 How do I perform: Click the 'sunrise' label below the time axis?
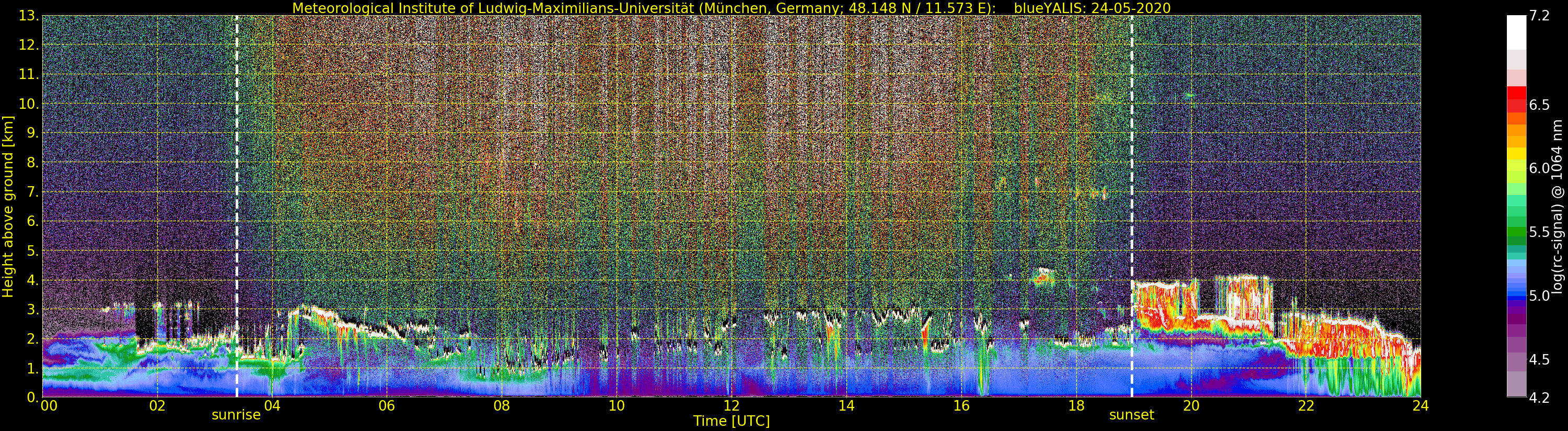pos(236,415)
